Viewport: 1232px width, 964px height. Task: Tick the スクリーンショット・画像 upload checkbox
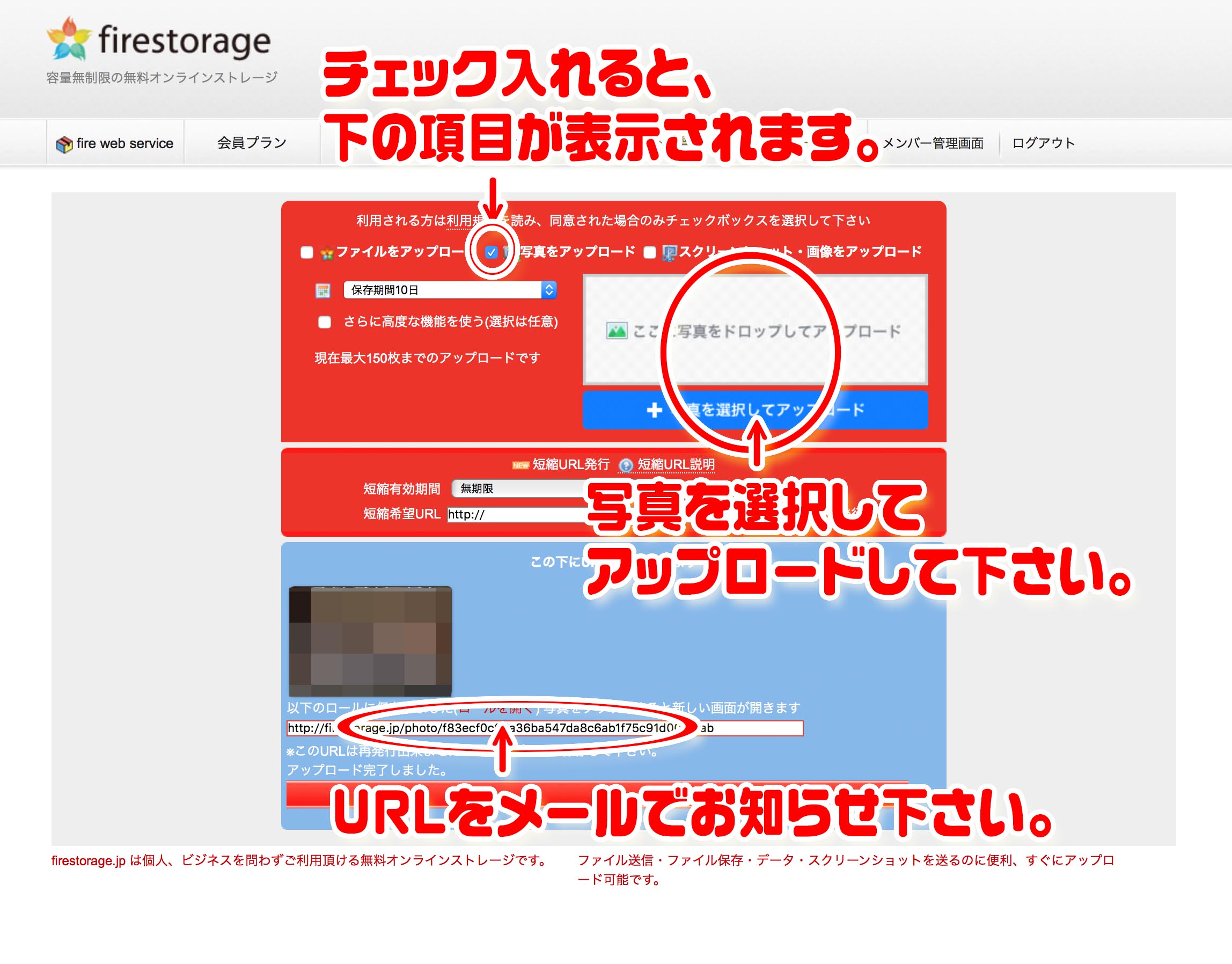[650, 252]
